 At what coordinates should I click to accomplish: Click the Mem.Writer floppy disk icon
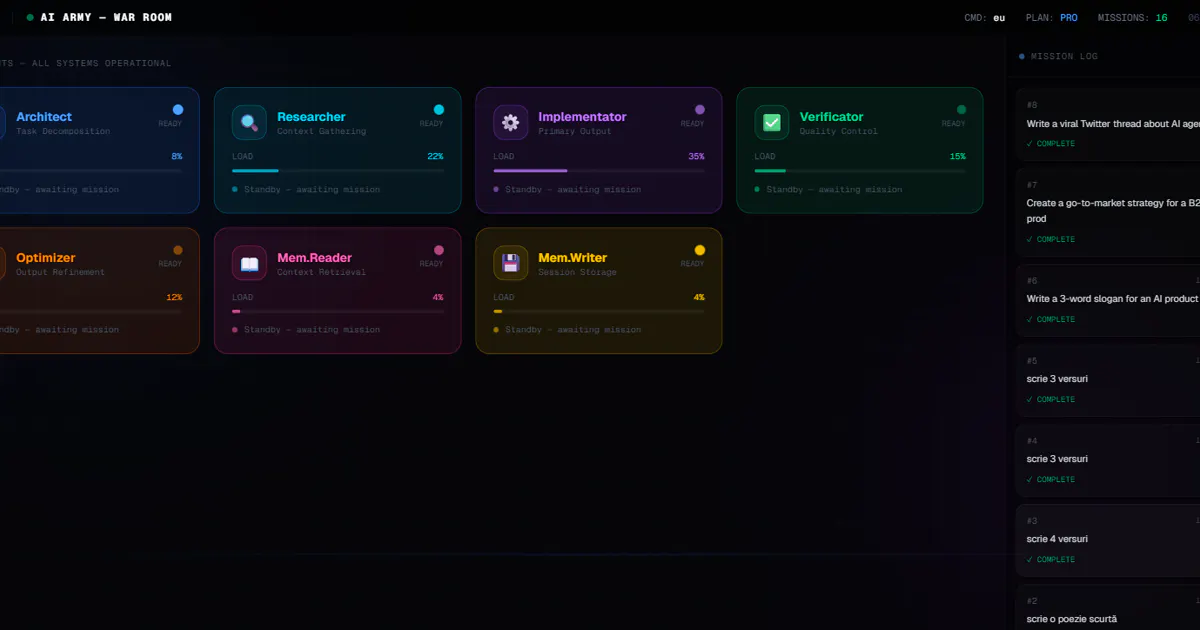(510, 263)
